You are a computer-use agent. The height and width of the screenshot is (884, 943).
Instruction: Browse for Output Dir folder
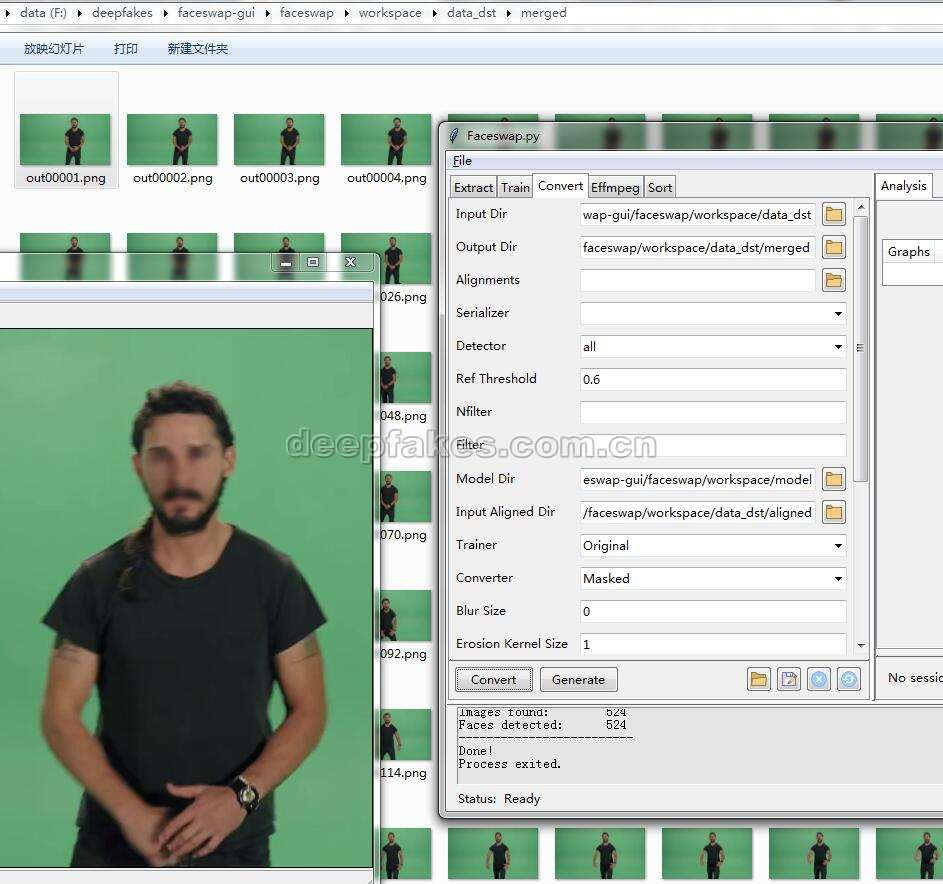coord(833,247)
